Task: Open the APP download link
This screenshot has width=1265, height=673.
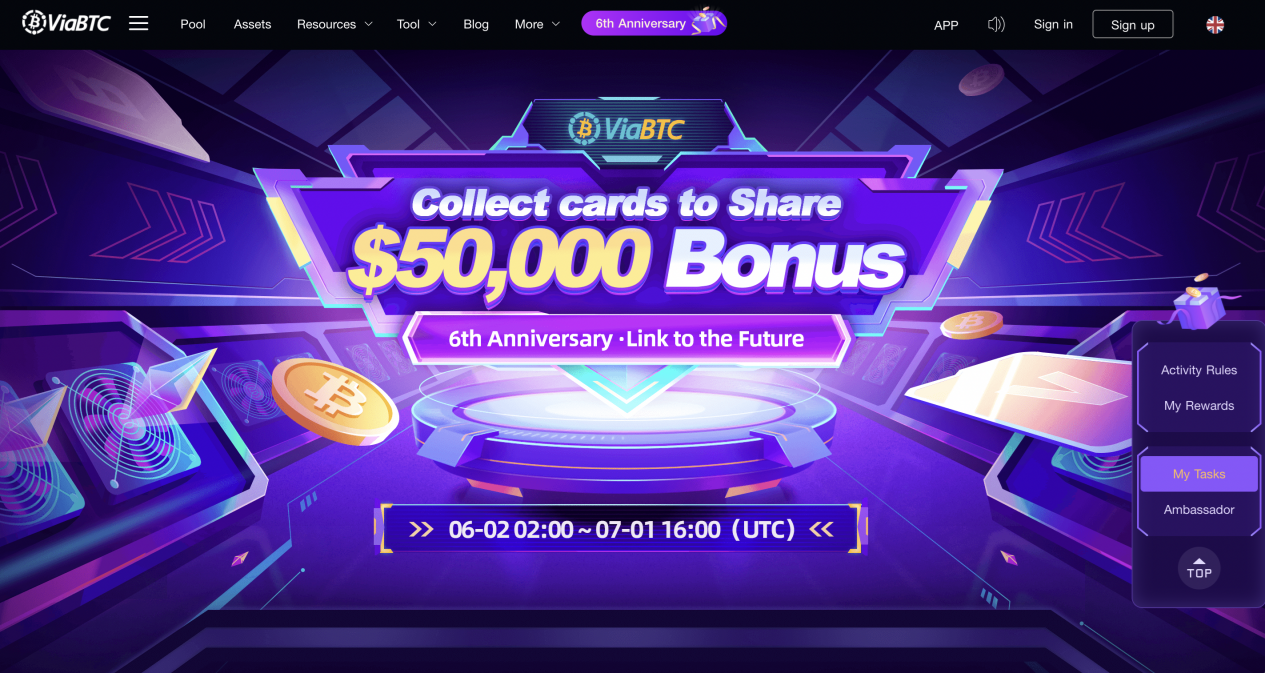Action: [x=946, y=25]
